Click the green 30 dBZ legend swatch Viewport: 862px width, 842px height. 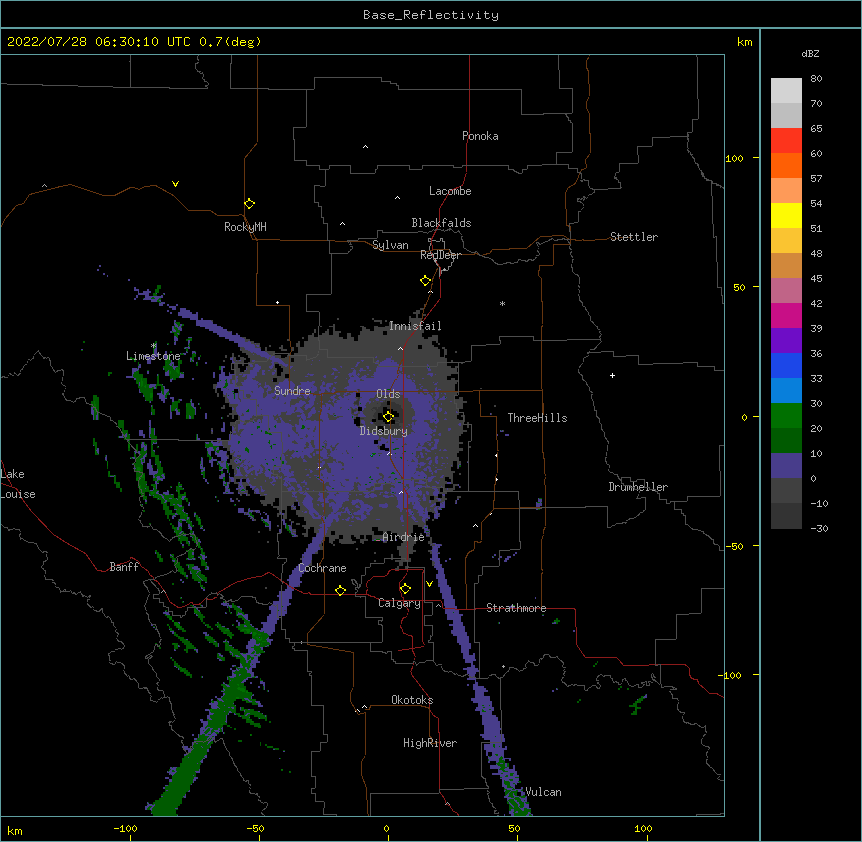point(786,416)
